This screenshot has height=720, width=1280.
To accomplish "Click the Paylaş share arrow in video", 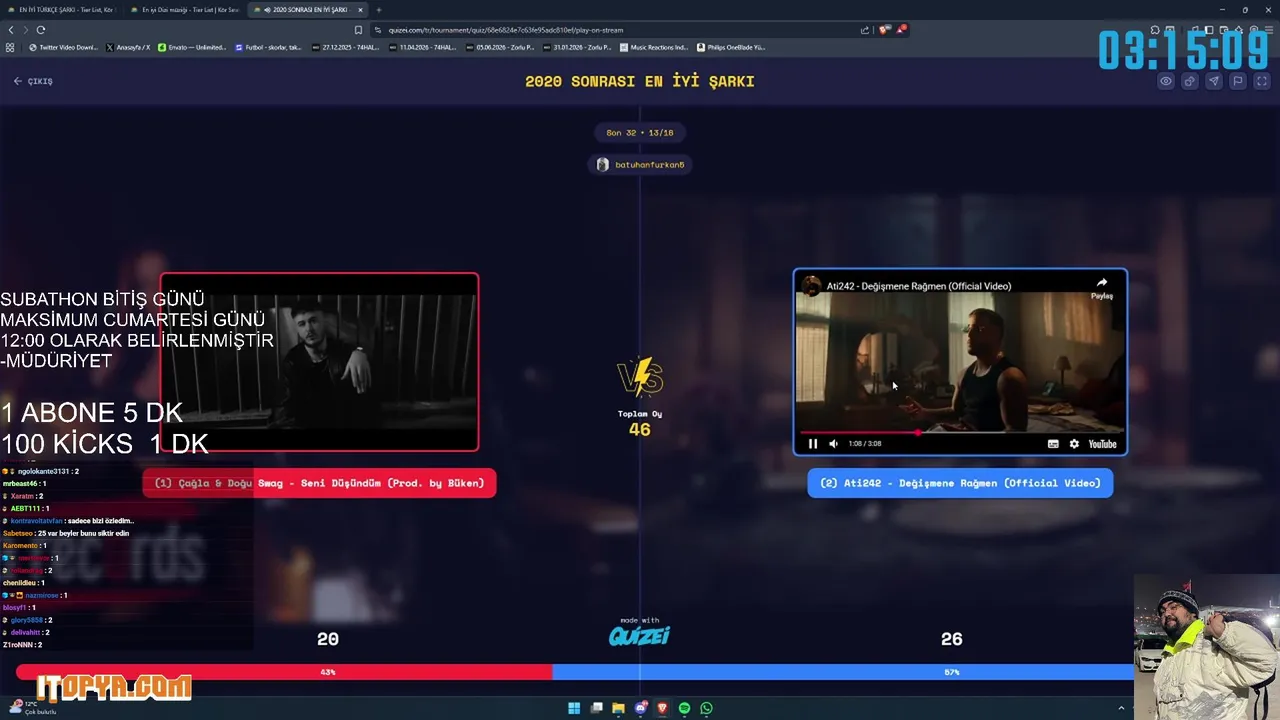I will [x=1101, y=288].
